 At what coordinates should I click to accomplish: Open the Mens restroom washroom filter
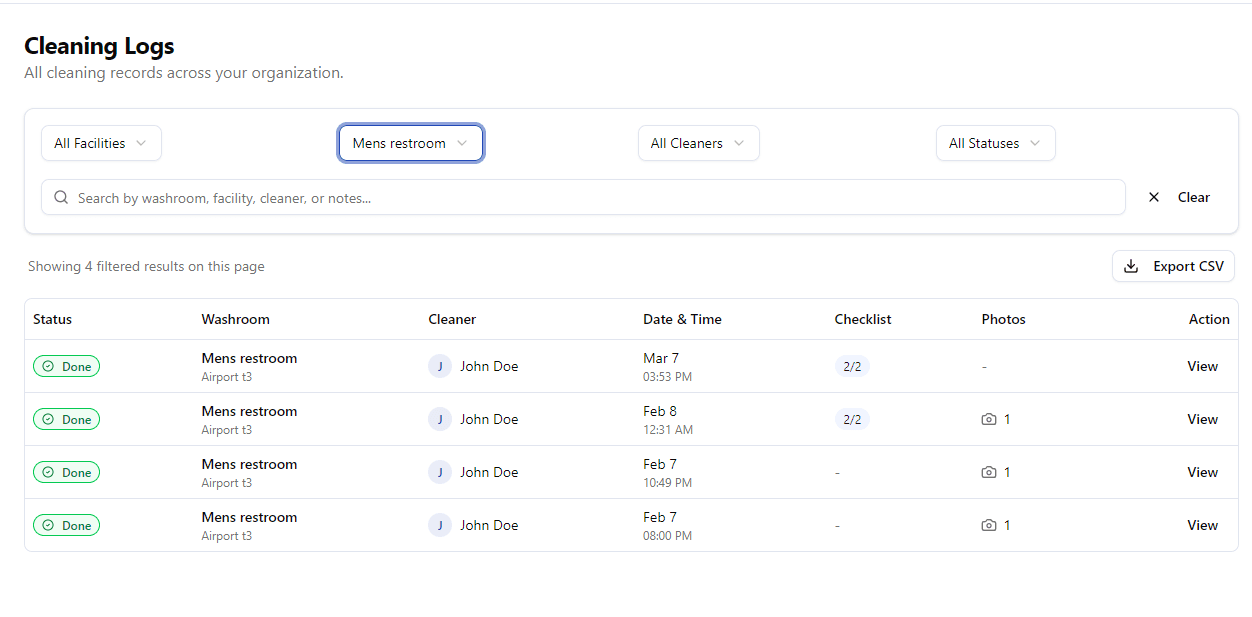coord(410,143)
